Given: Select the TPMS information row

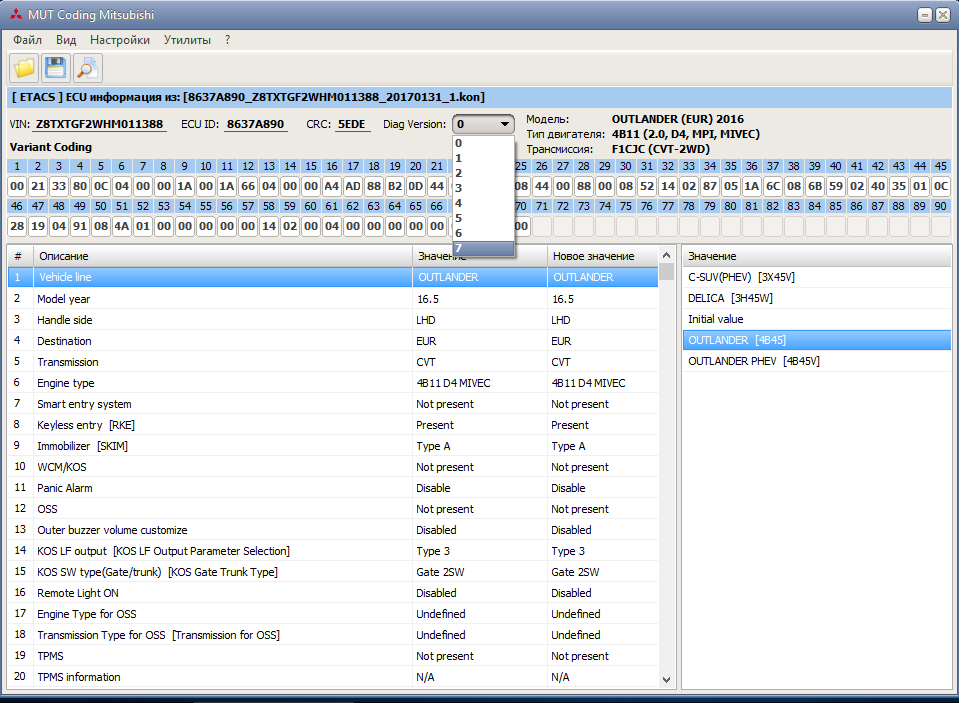Looking at the screenshot, I should coord(333,677).
